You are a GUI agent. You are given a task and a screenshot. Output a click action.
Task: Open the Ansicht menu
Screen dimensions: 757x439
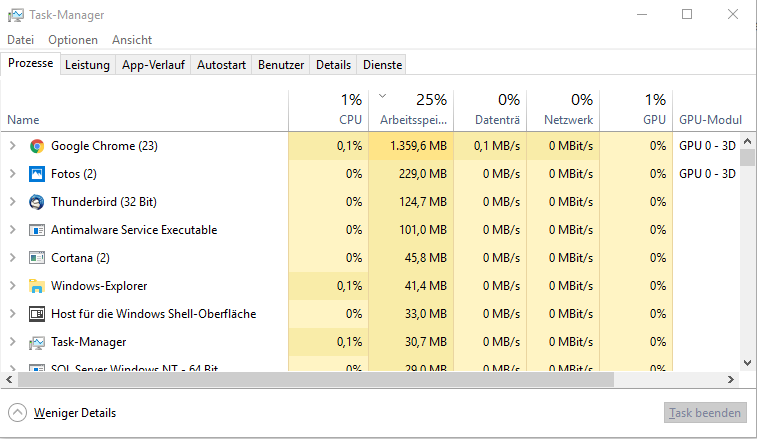(132, 40)
